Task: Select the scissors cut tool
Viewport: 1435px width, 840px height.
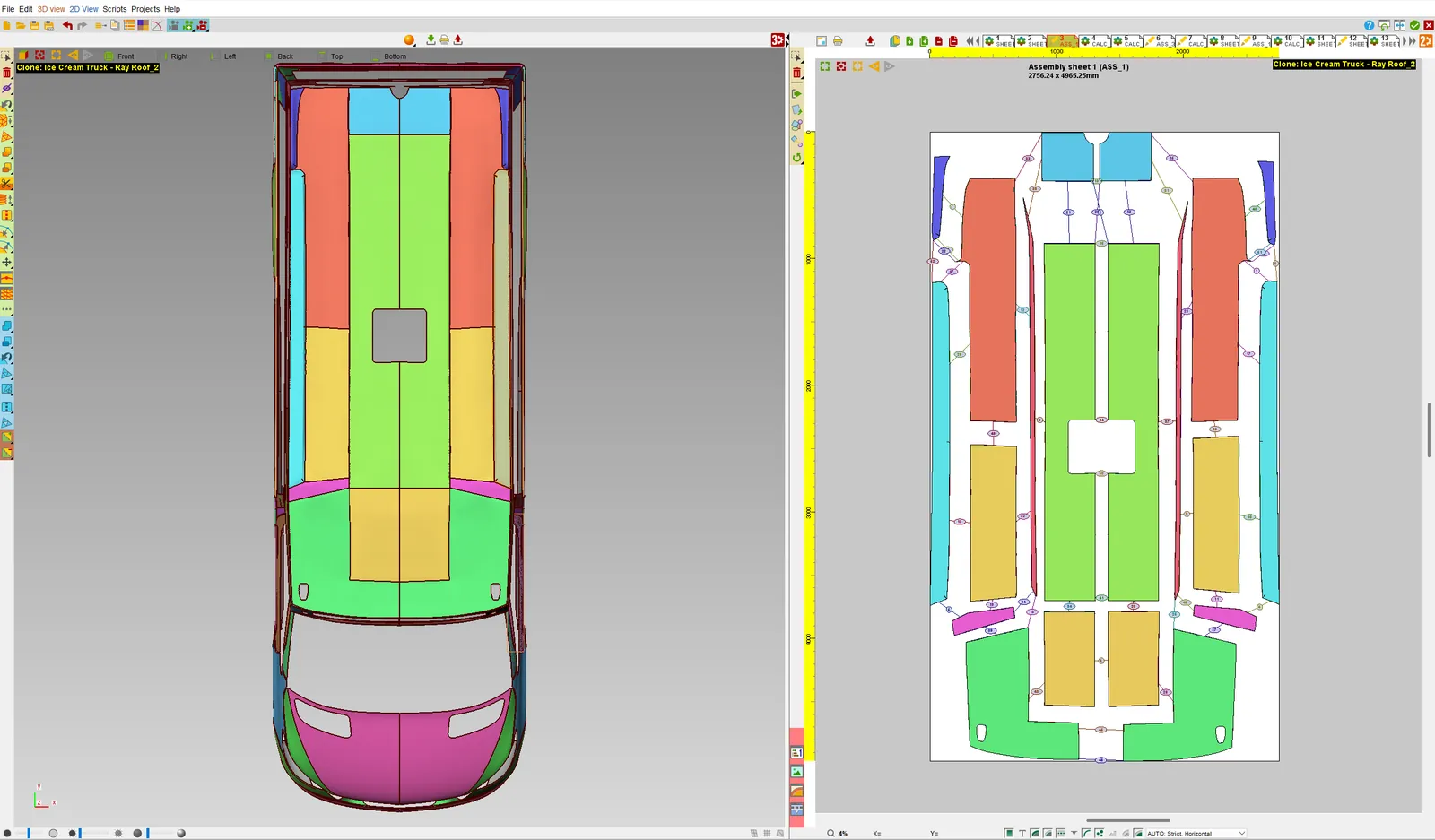Action: [x=6, y=184]
